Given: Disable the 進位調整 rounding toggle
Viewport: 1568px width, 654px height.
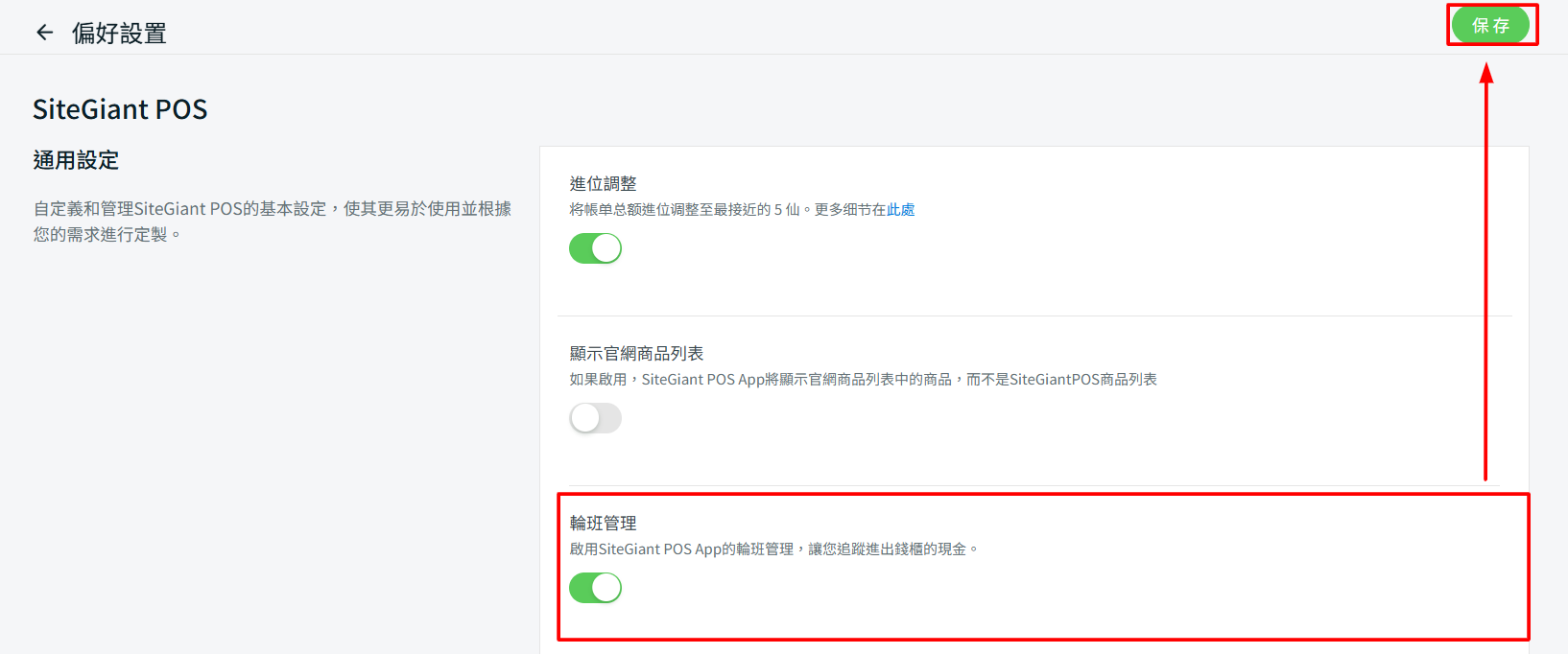Looking at the screenshot, I should coord(595,248).
